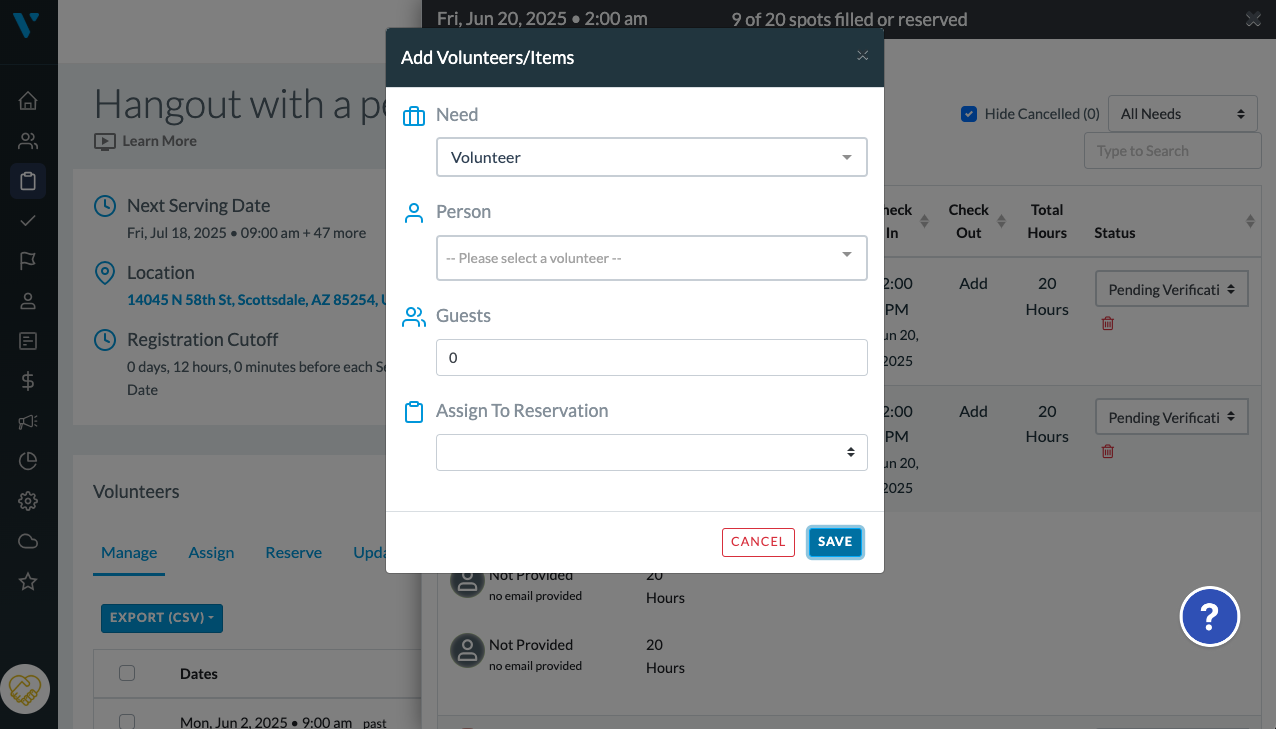Click the blue help question mark button
The height and width of the screenshot is (729, 1276).
click(x=1210, y=616)
